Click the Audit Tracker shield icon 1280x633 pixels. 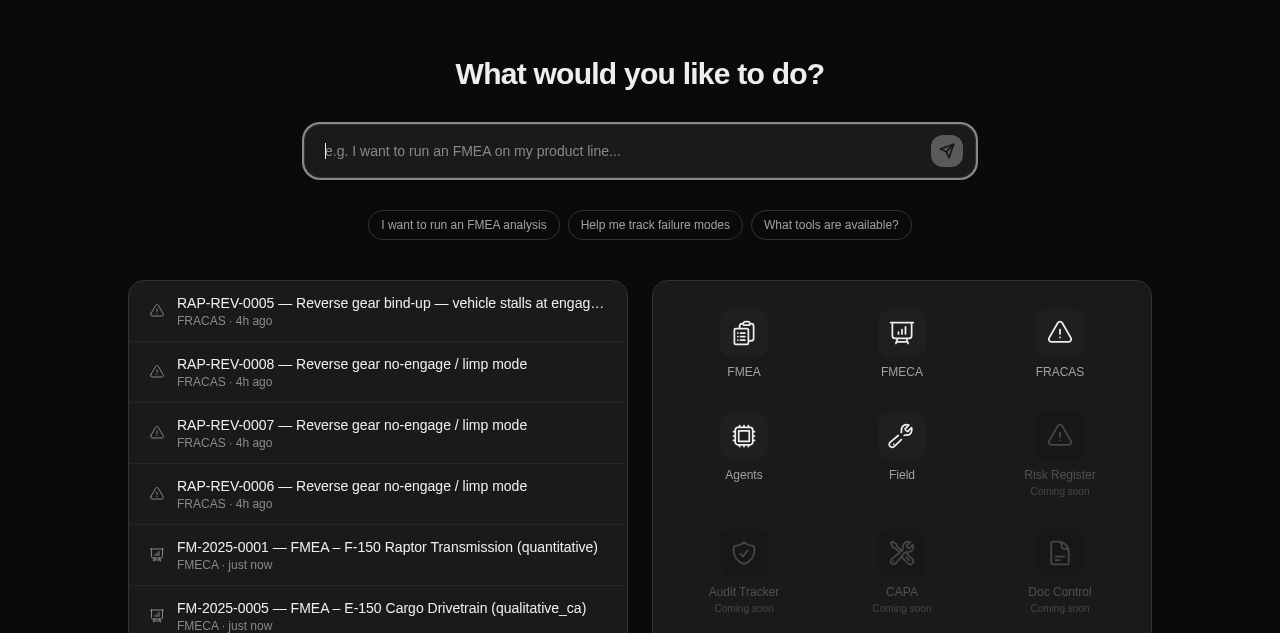pos(744,553)
